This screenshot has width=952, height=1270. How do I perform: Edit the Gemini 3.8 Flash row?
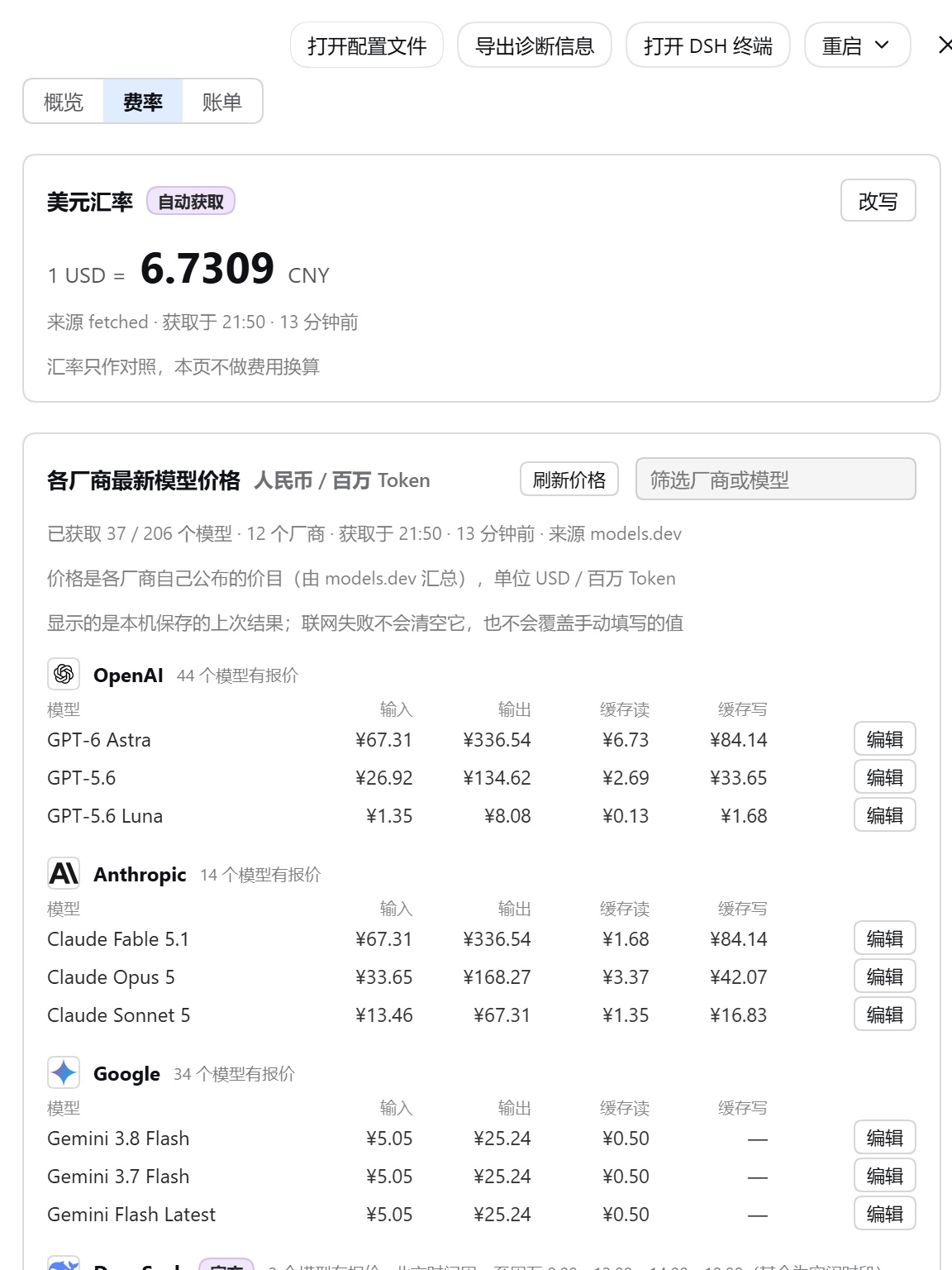[884, 1138]
